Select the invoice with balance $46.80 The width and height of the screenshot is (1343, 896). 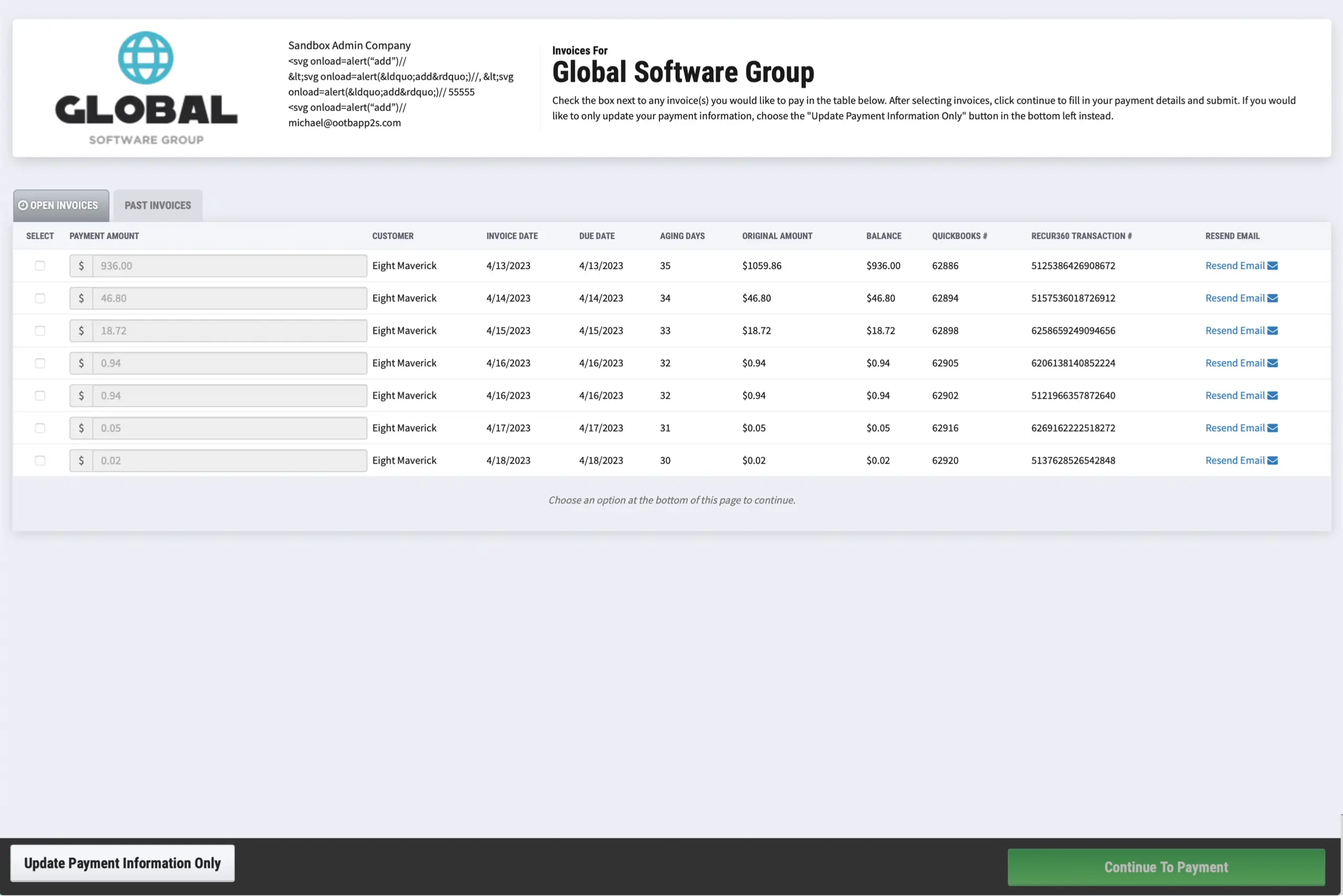[x=40, y=298]
